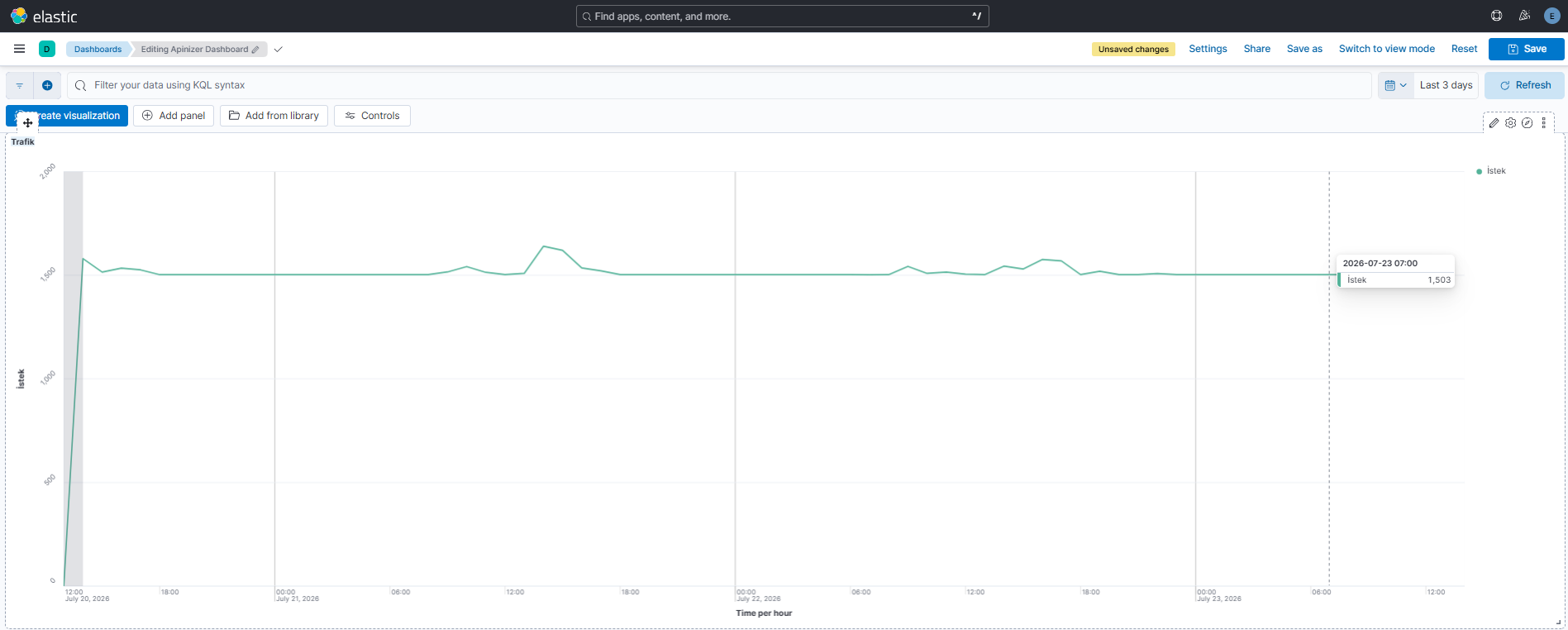1568x630 pixels.
Task: Edit the Trafik panel with the pencil icon
Action: (x=1494, y=123)
